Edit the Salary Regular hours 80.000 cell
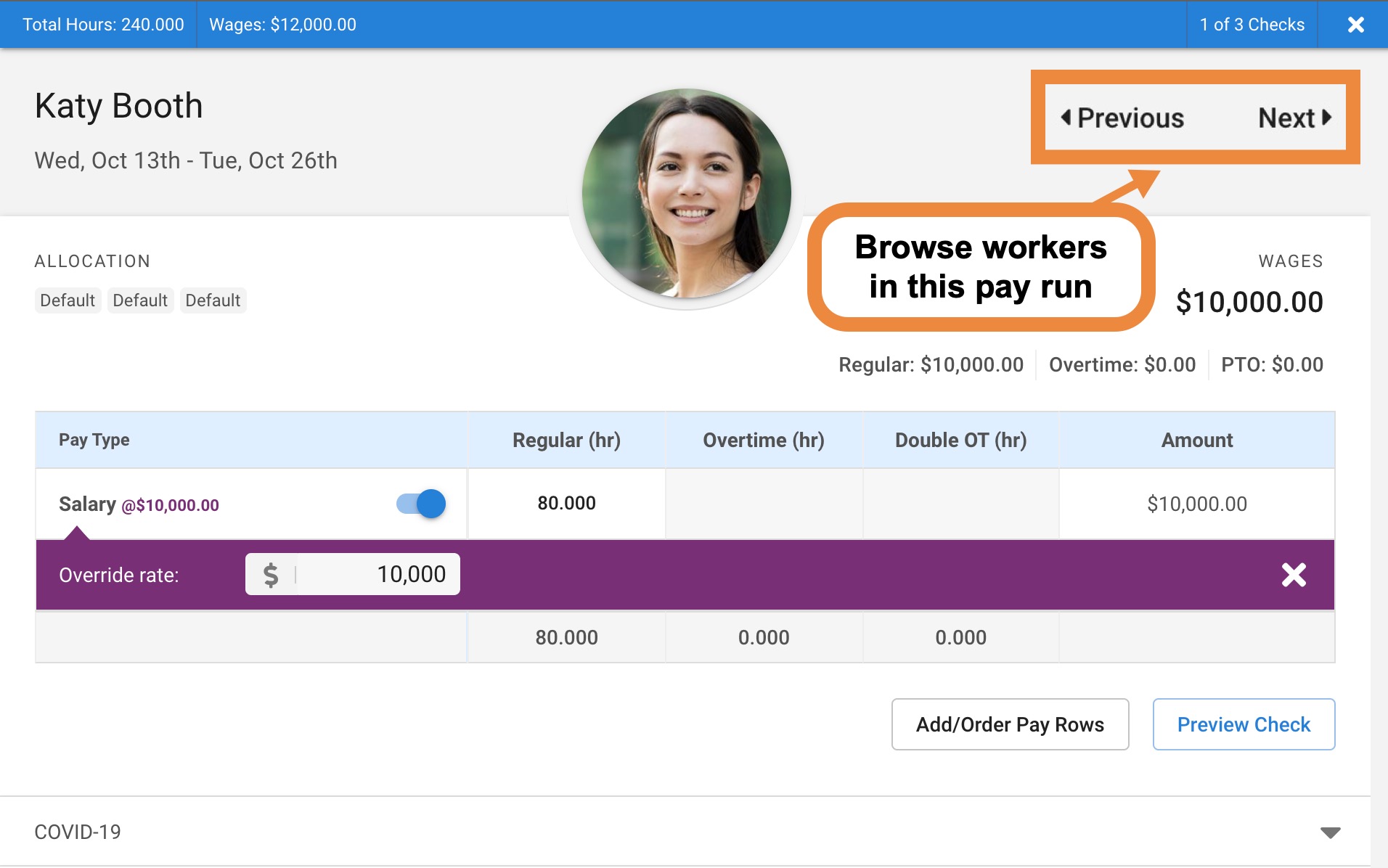The height and width of the screenshot is (868, 1388). [566, 503]
